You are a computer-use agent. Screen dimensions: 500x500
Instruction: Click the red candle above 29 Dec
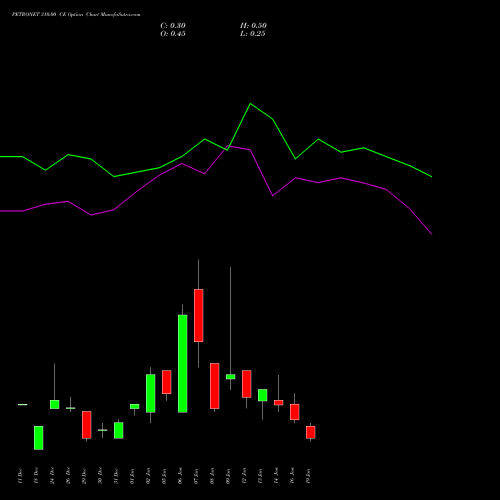[87, 425]
